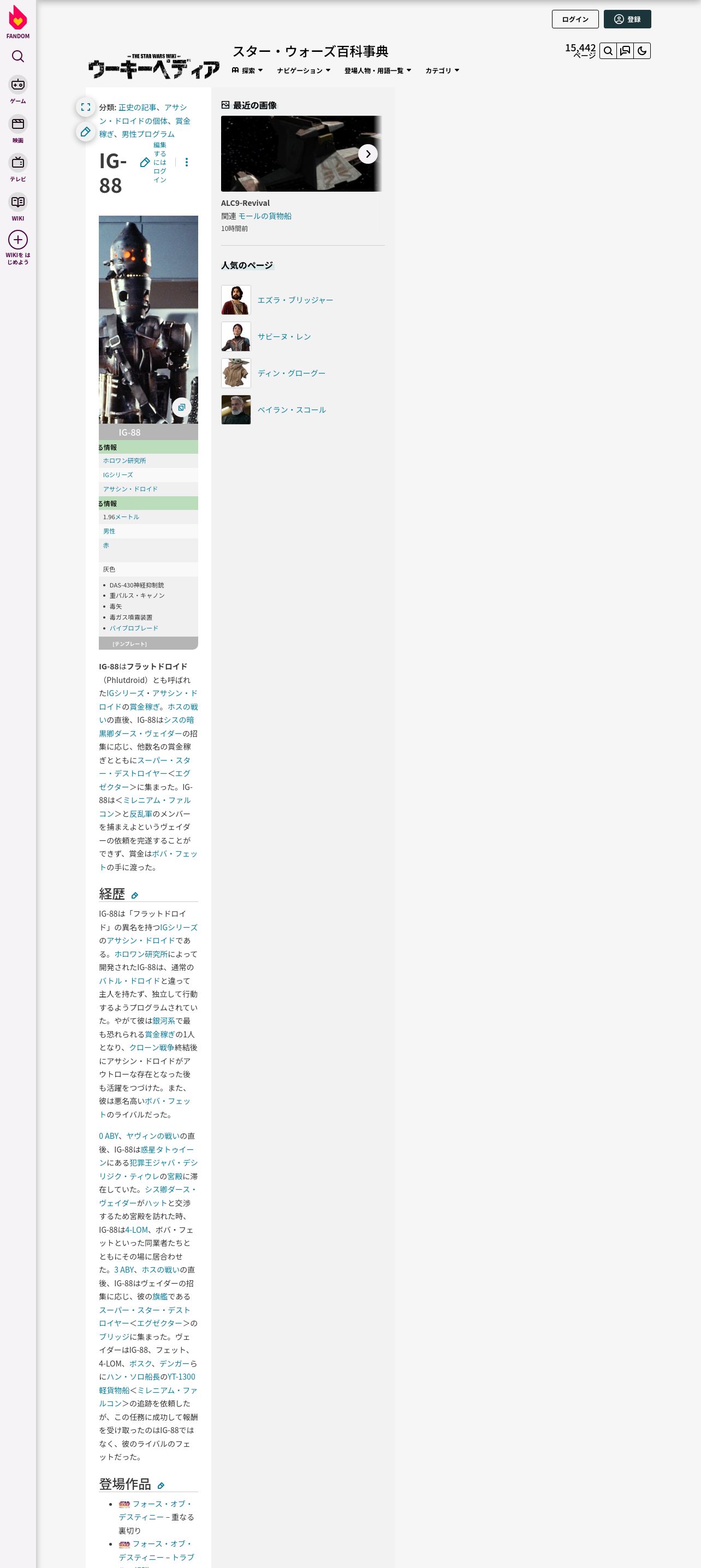The height and width of the screenshot is (1568, 701).
Task: Click the header magnifier search icon
Action: 608,51
